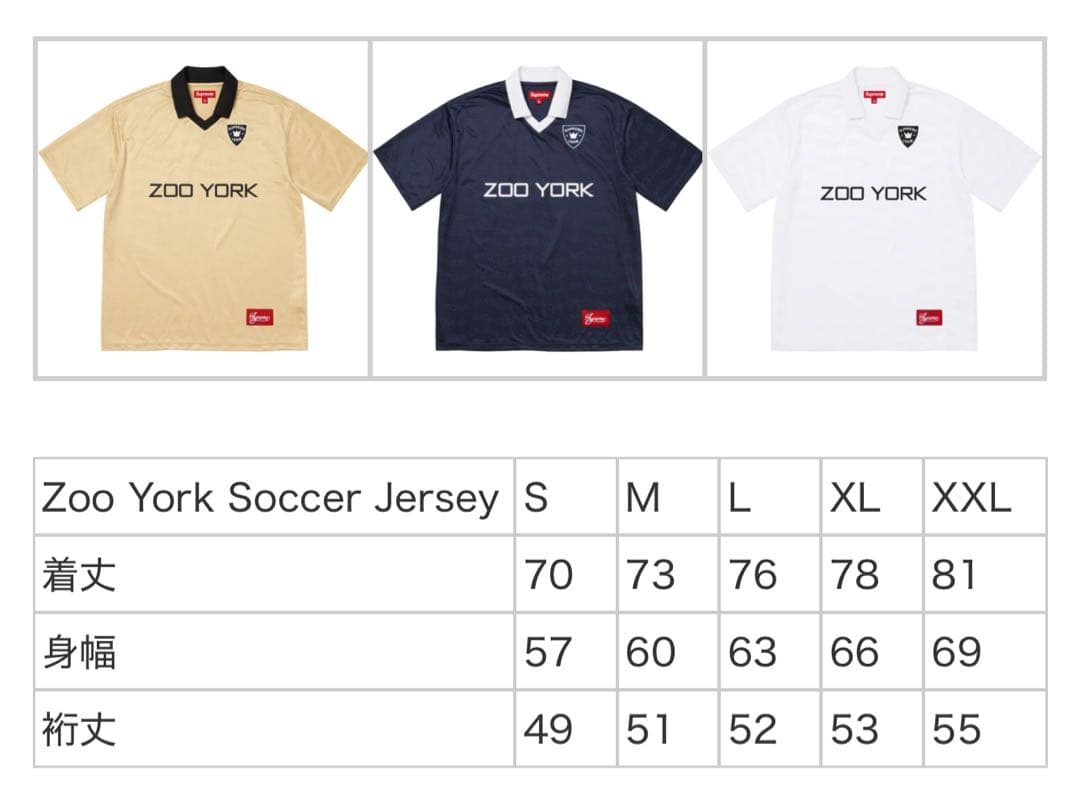This screenshot has width=1080, height=807.
Task: Open the white Zoo York jersey thumbnail
Action: tap(875, 208)
